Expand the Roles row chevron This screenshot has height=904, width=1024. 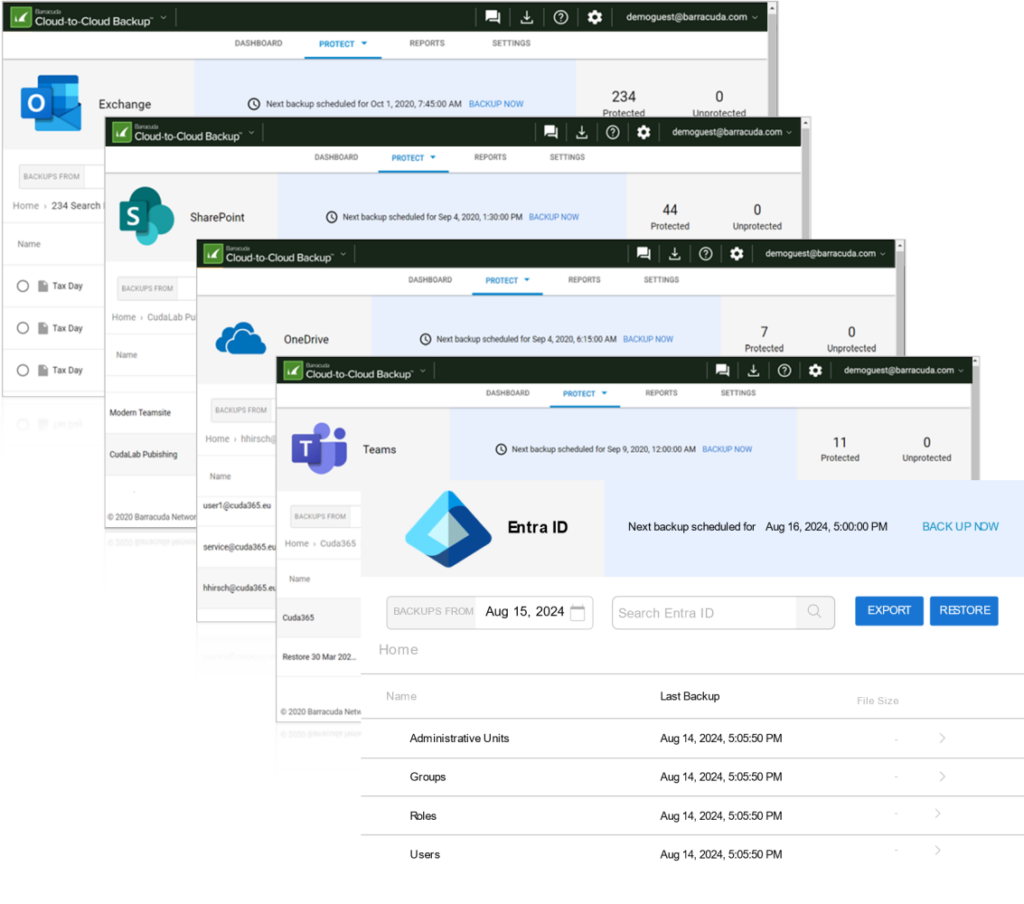938,814
